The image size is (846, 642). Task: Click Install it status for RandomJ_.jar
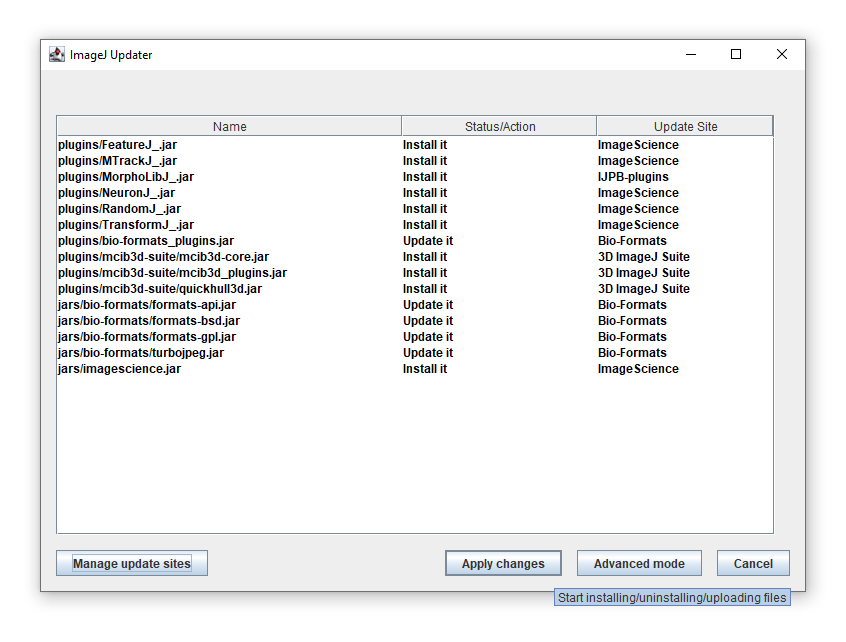(x=425, y=209)
